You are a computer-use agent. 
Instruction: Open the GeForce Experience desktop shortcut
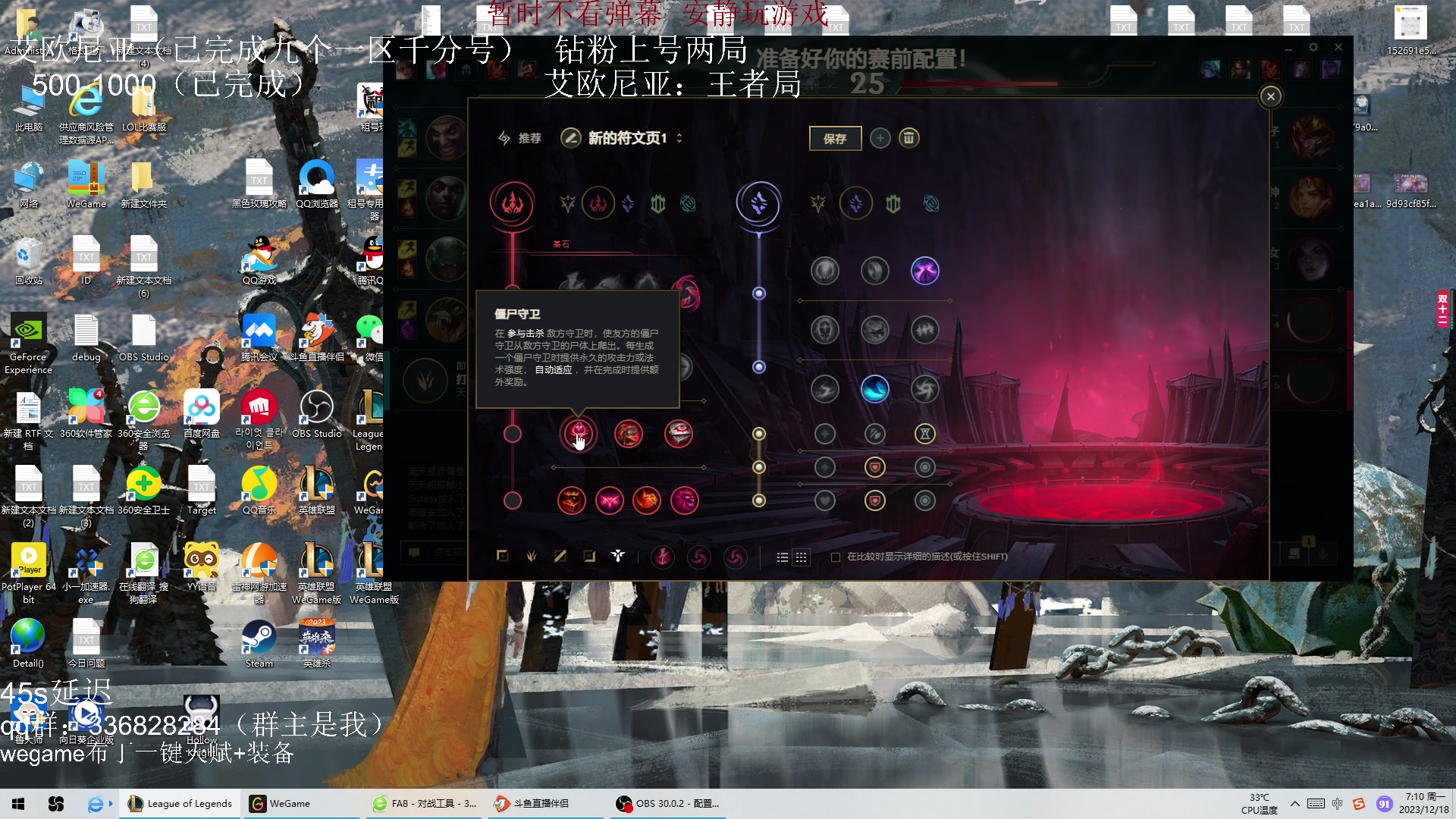[29, 344]
